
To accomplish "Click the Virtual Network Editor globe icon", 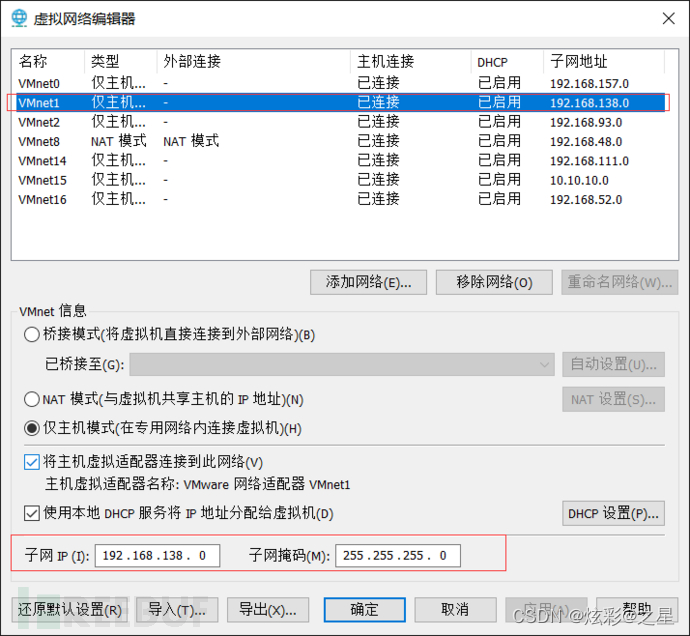I will tap(19, 18).
